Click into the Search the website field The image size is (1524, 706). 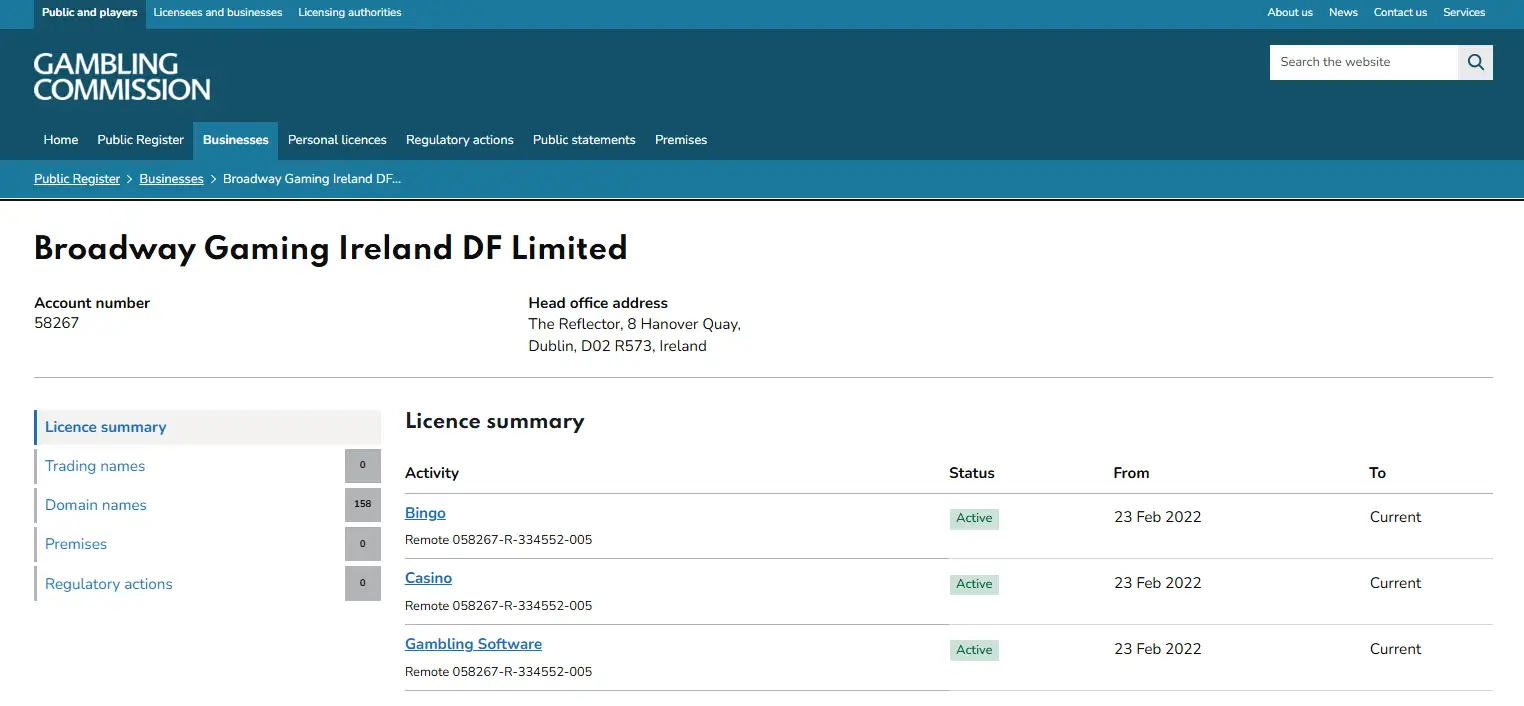click(x=1364, y=62)
